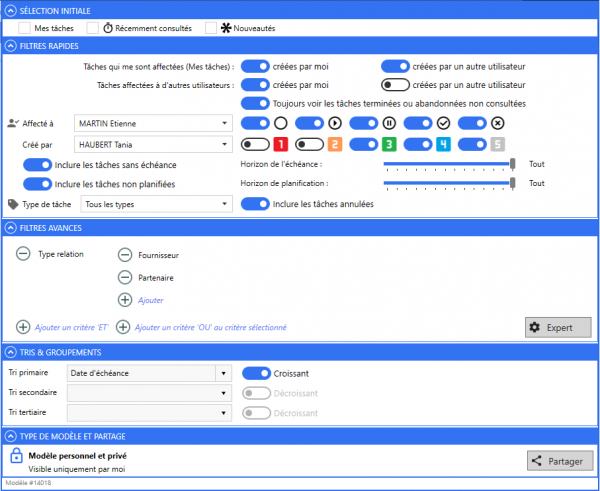
Task: Open the Tri tertiaire dropdown
Action: pos(149,413)
